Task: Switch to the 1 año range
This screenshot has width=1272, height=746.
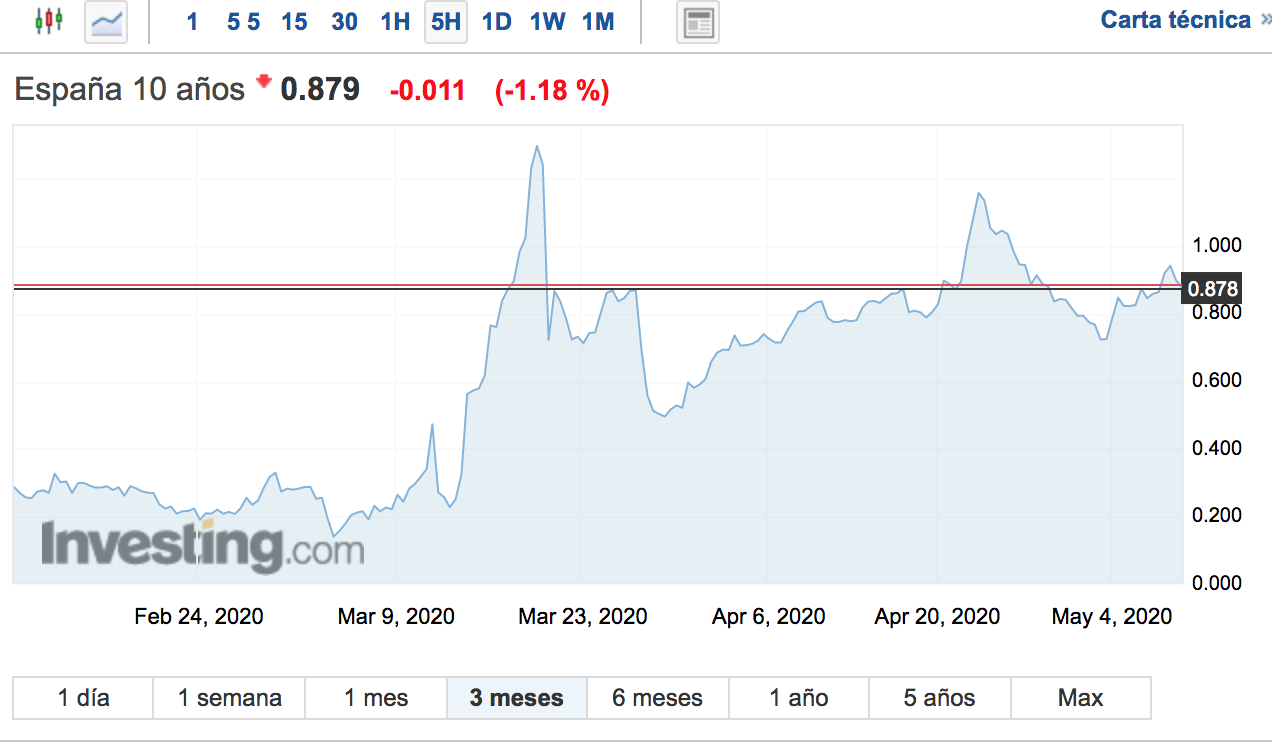Action: tap(799, 698)
